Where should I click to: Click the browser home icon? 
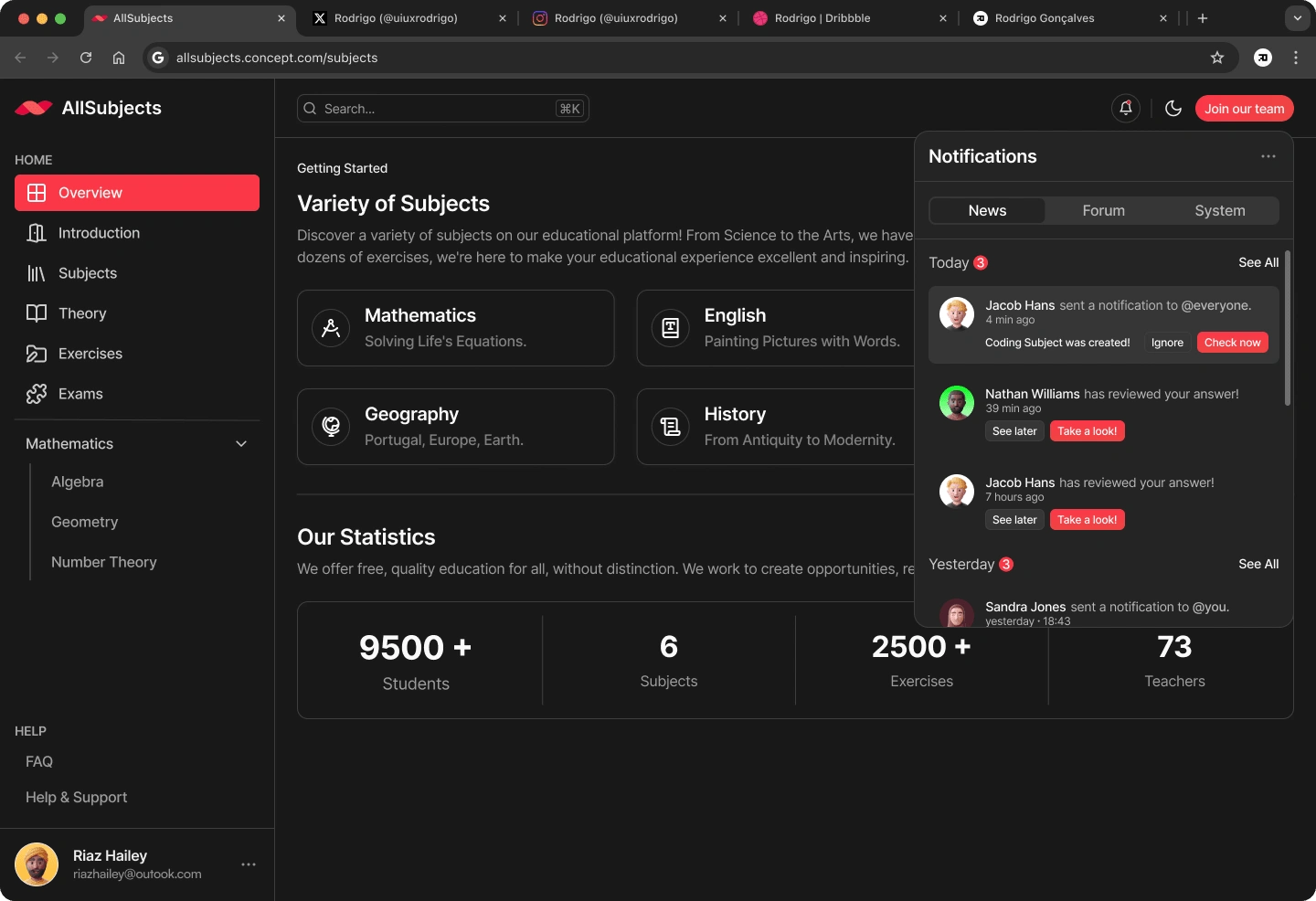119,58
